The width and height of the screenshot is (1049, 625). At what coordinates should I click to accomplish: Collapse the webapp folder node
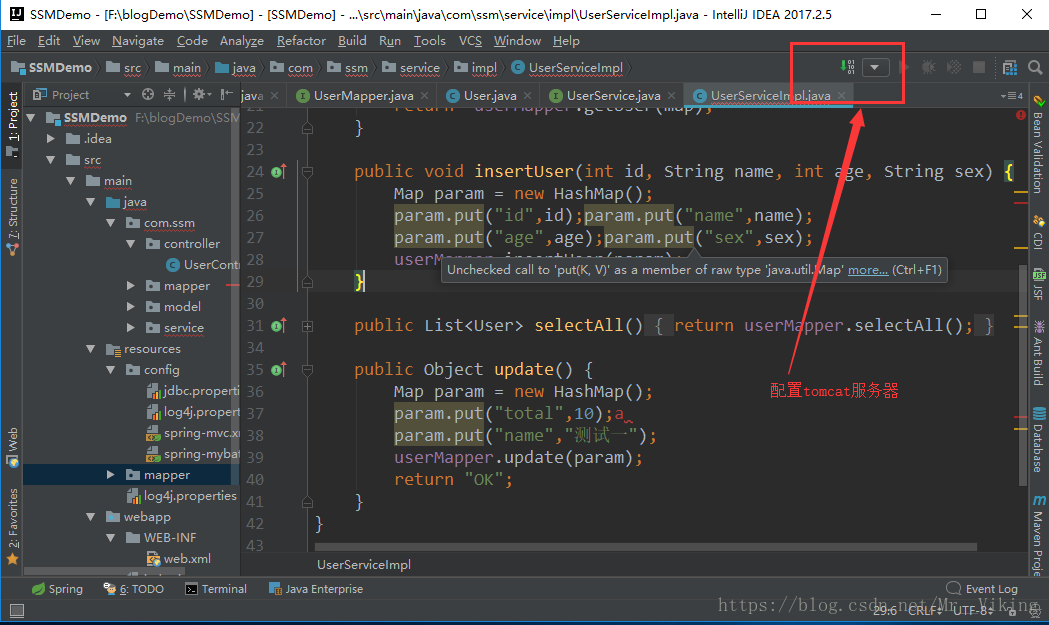[91, 517]
